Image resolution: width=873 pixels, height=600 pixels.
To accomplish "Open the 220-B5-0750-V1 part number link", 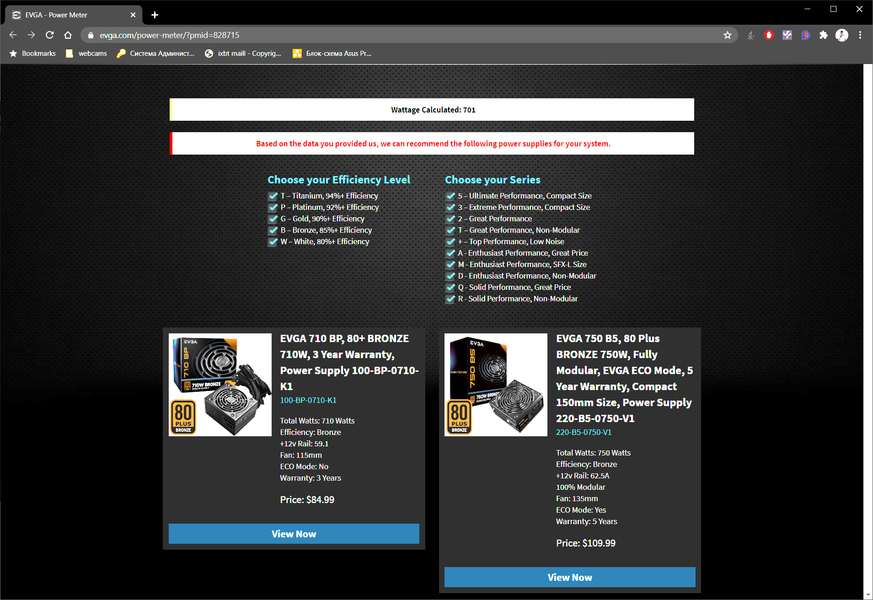I will click(x=583, y=432).
